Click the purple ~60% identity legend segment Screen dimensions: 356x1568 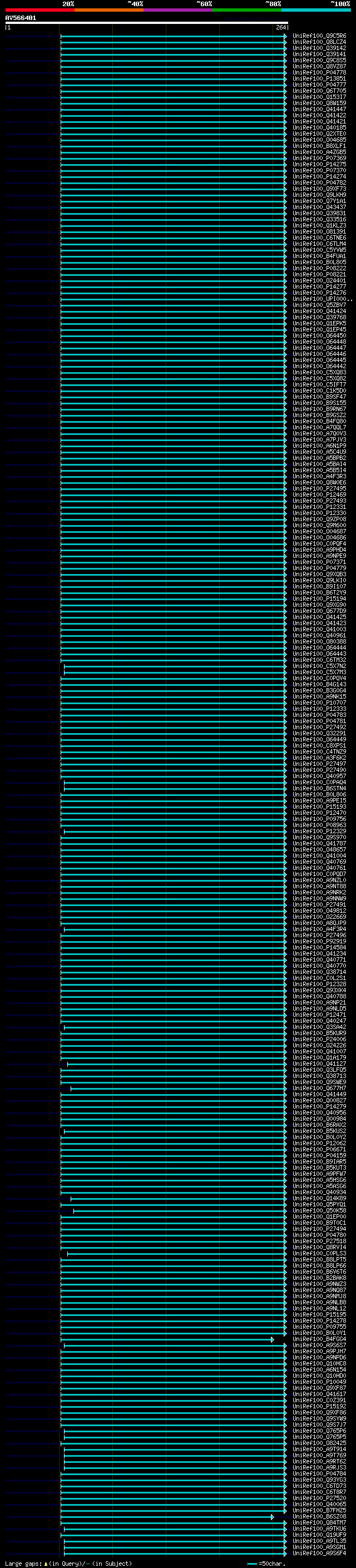pos(177,10)
